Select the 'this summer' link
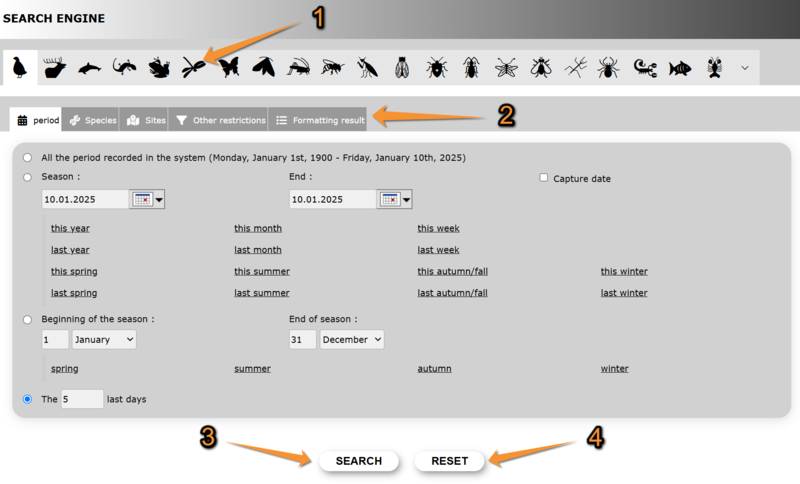Image resolution: width=800 pixels, height=484 pixels. pyautogui.click(x=262, y=271)
